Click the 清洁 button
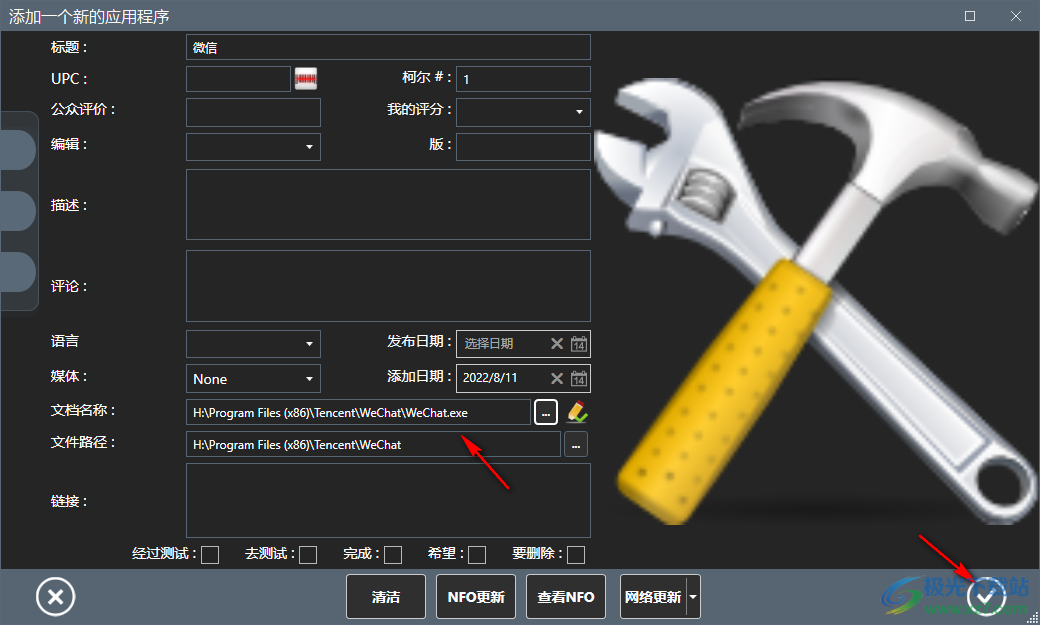1040x625 pixels. click(386, 596)
